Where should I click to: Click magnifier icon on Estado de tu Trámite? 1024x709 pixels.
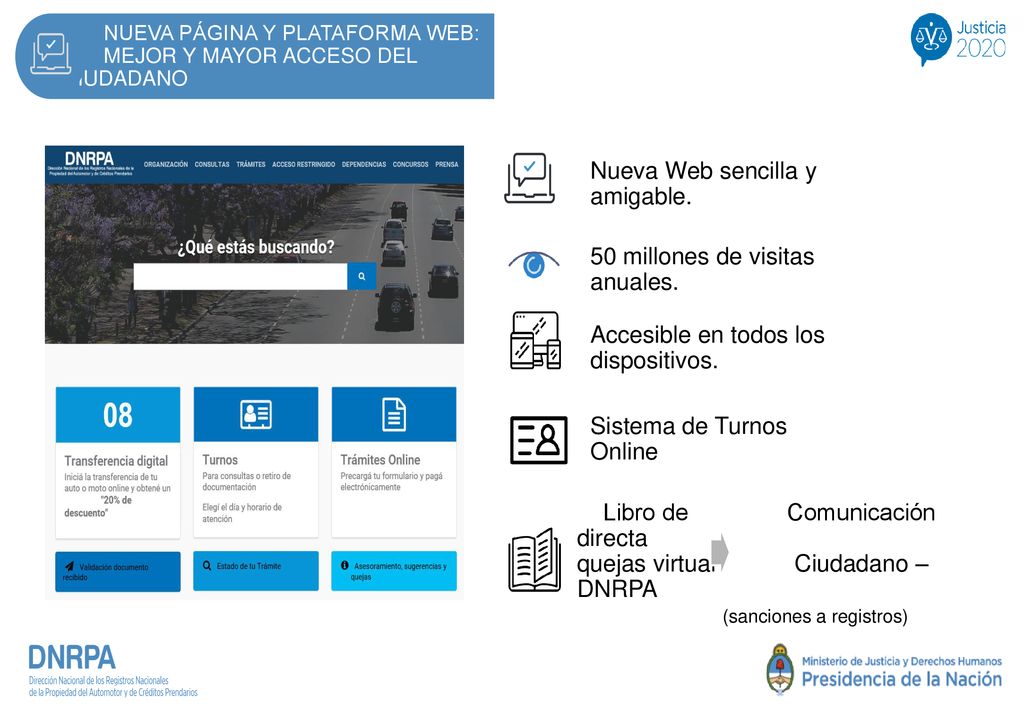click(x=207, y=565)
